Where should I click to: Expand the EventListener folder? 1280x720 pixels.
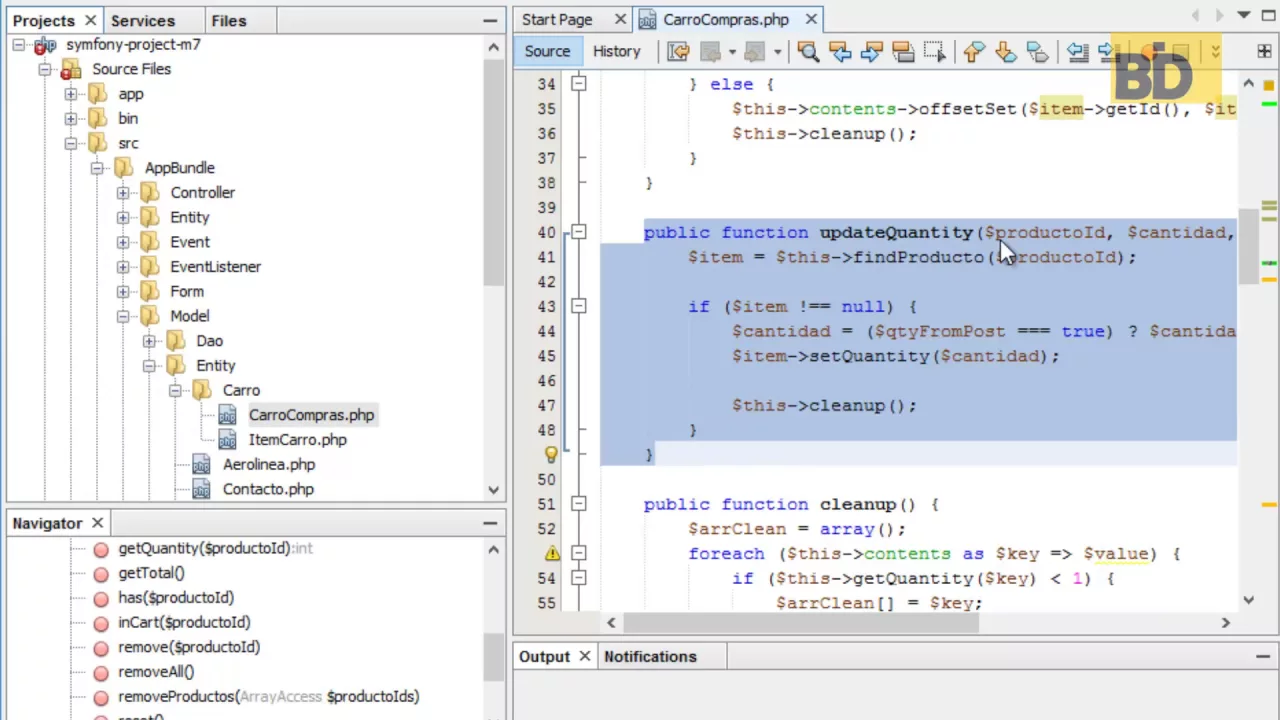pyautogui.click(x=123, y=267)
